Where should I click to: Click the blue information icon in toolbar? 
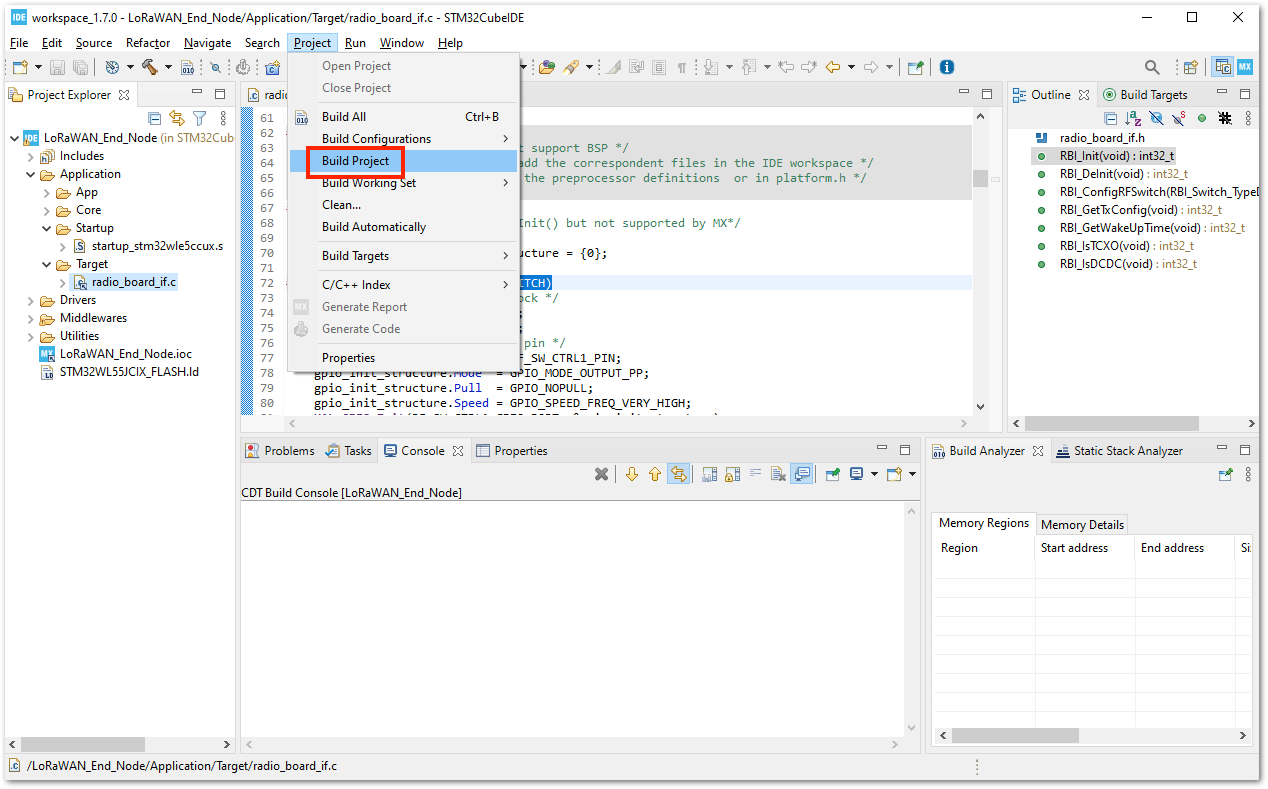[946, 67]
